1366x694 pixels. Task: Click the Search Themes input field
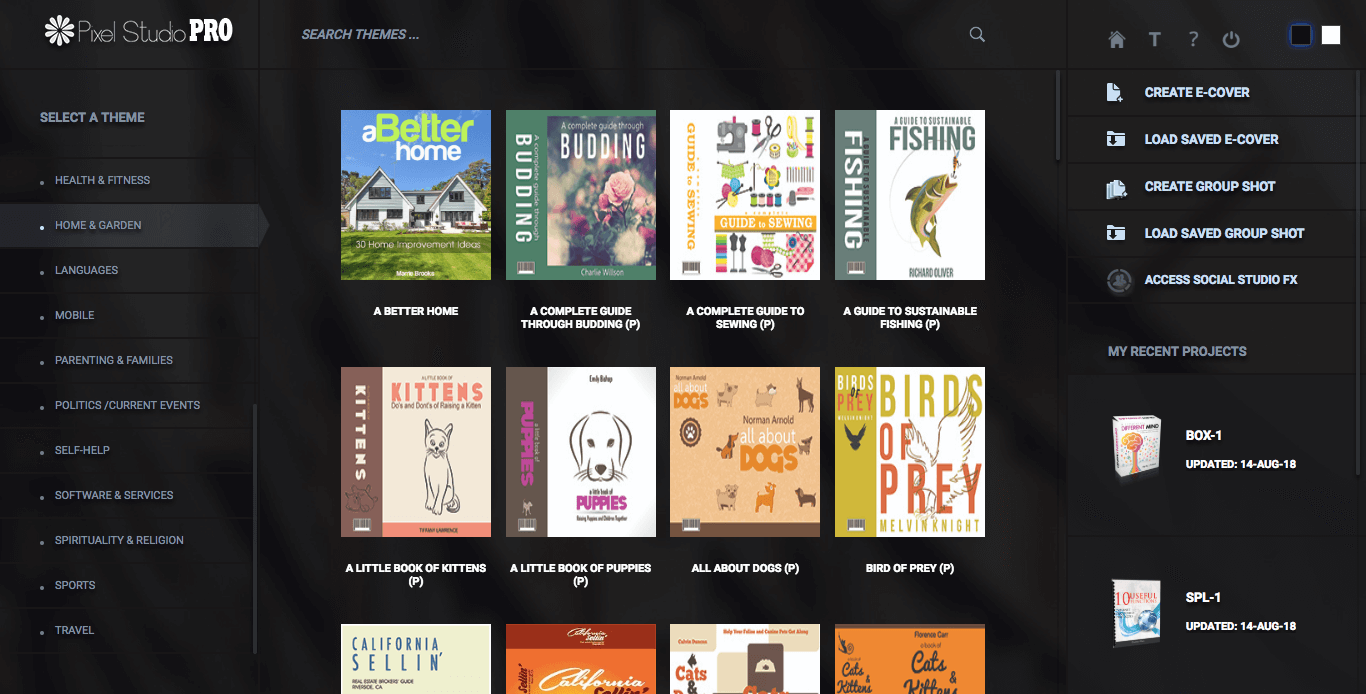[x=630, y=34]
